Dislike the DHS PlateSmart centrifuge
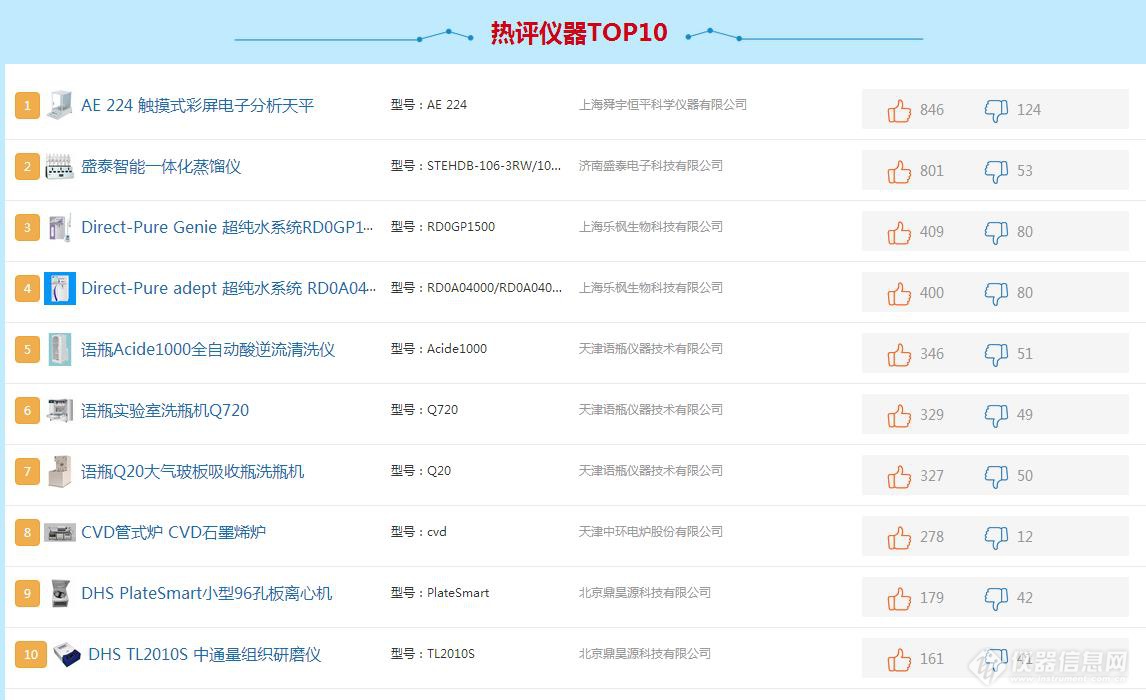 pos(996,598)
